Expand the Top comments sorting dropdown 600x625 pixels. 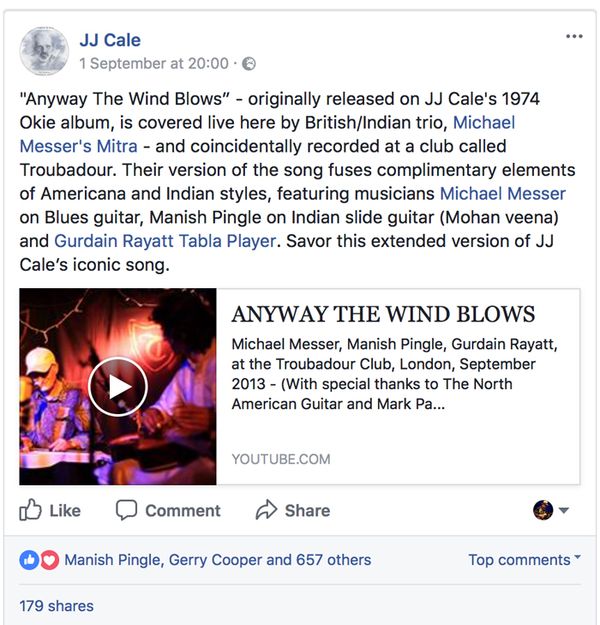524,560
